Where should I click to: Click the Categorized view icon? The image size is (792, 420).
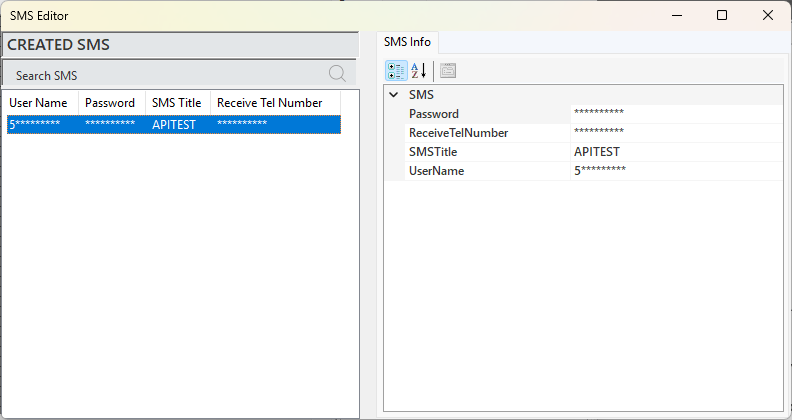(x=396, y=71)
